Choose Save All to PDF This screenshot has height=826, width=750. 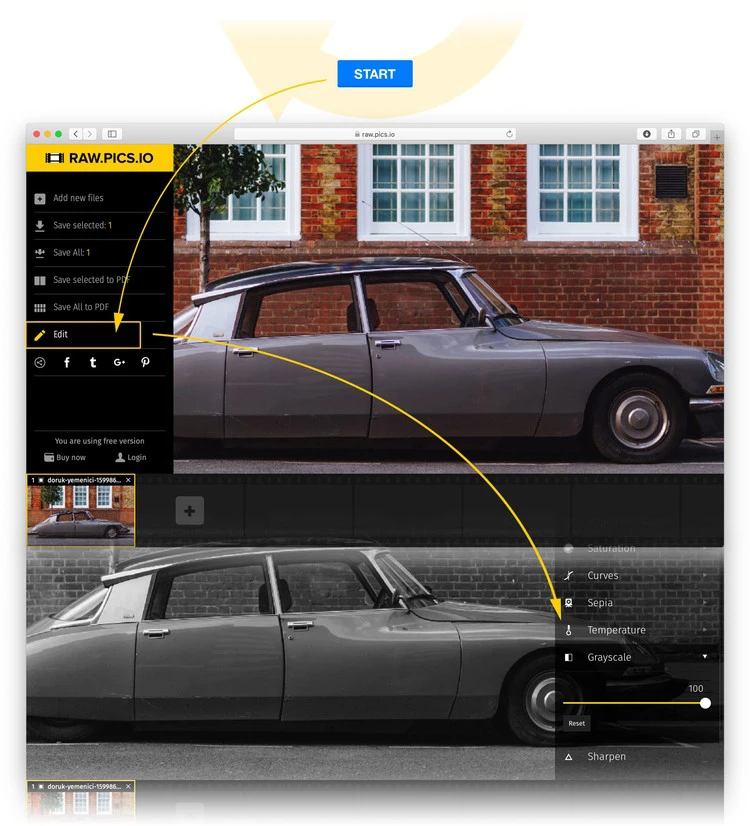[x=81, y=307]
